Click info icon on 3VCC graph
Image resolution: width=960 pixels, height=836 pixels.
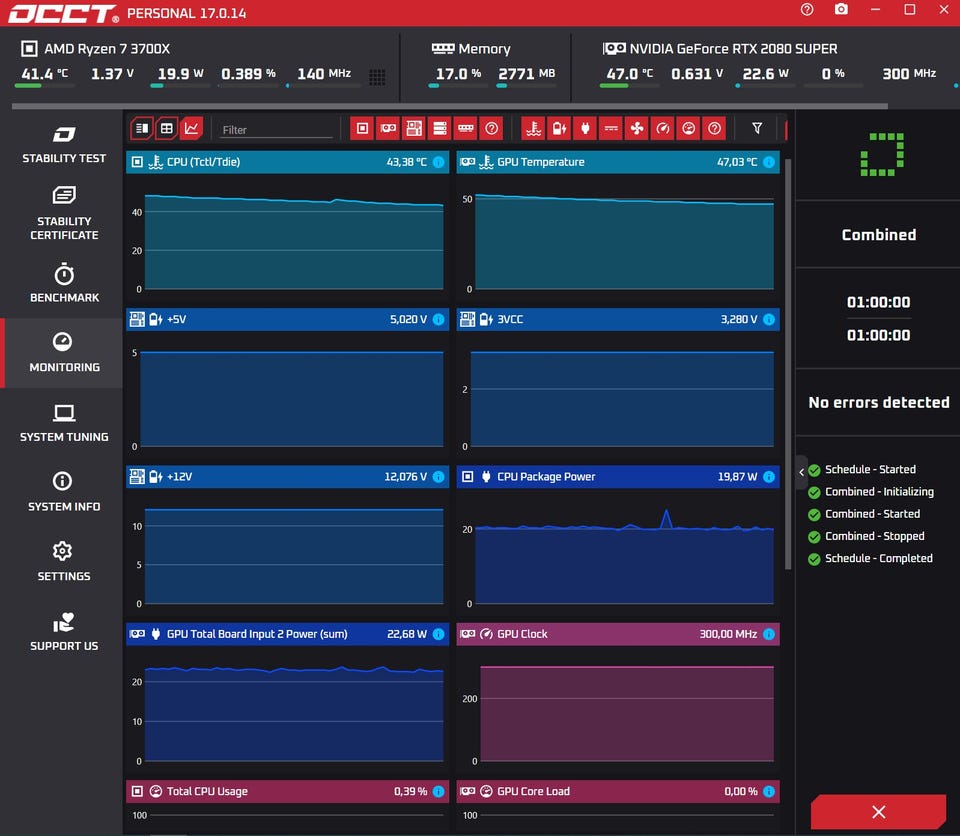(x=769, y=320)
